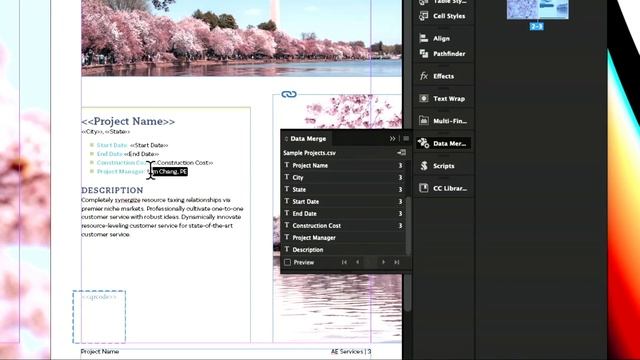This screenshot has height=360, width=640.
Task: Go to first record in Data Merge
Action: point(344,262)
